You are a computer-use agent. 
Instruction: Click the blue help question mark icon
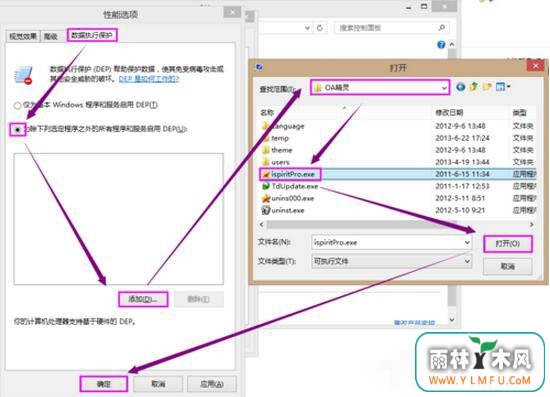[x=441, y=45]
